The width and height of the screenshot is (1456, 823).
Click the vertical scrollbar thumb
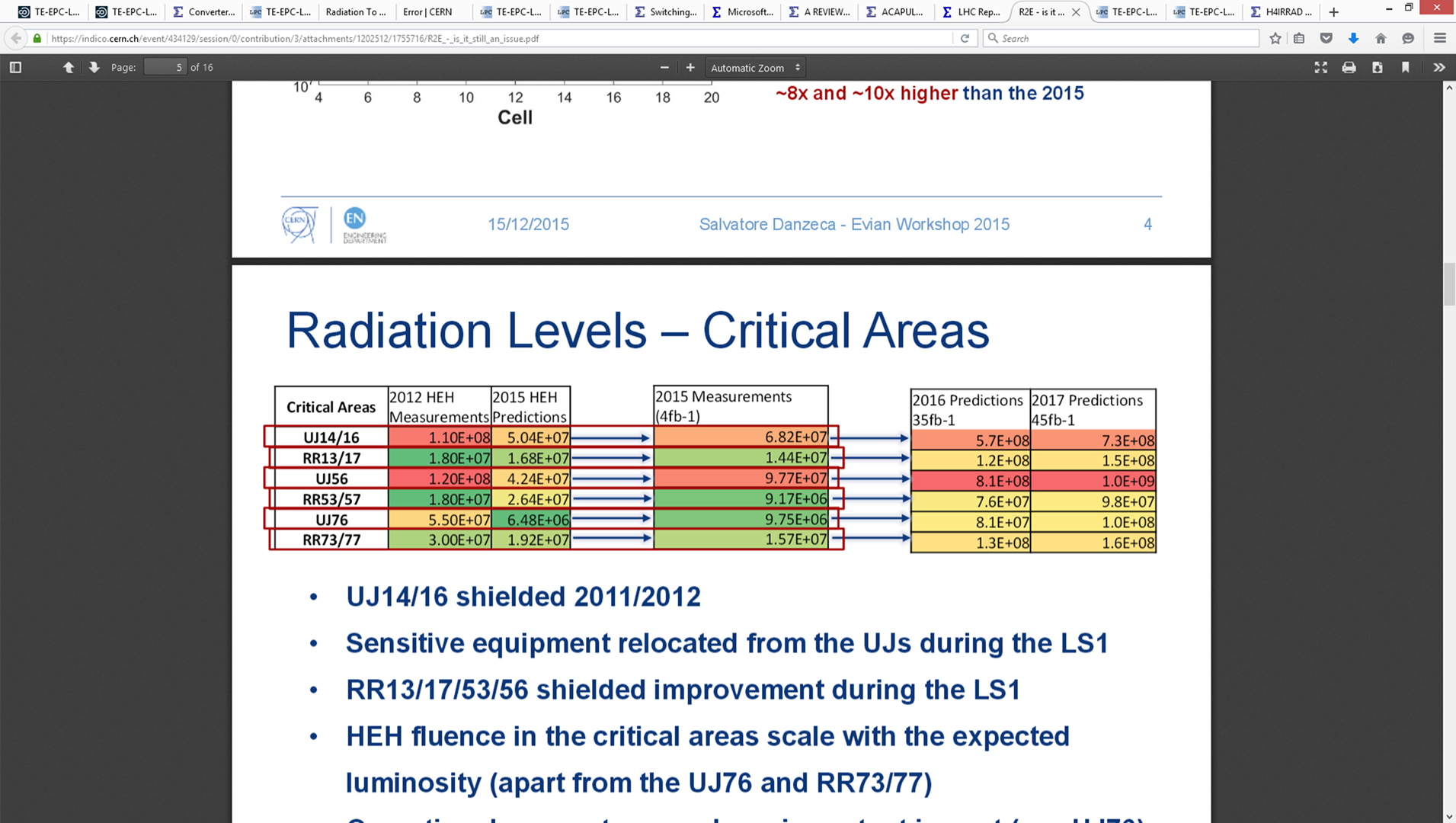1449,283
